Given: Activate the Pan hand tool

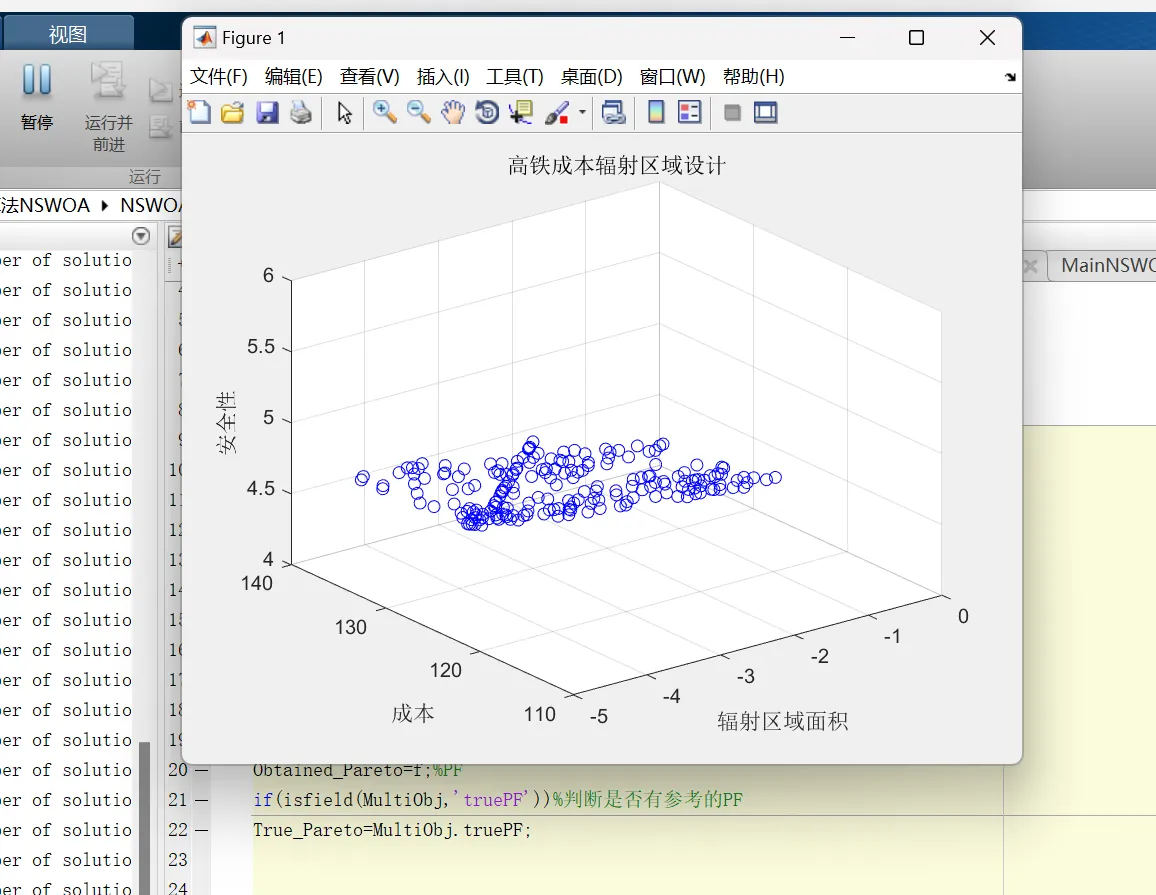Looking at the screenshot, I should (x=453, y=113).
